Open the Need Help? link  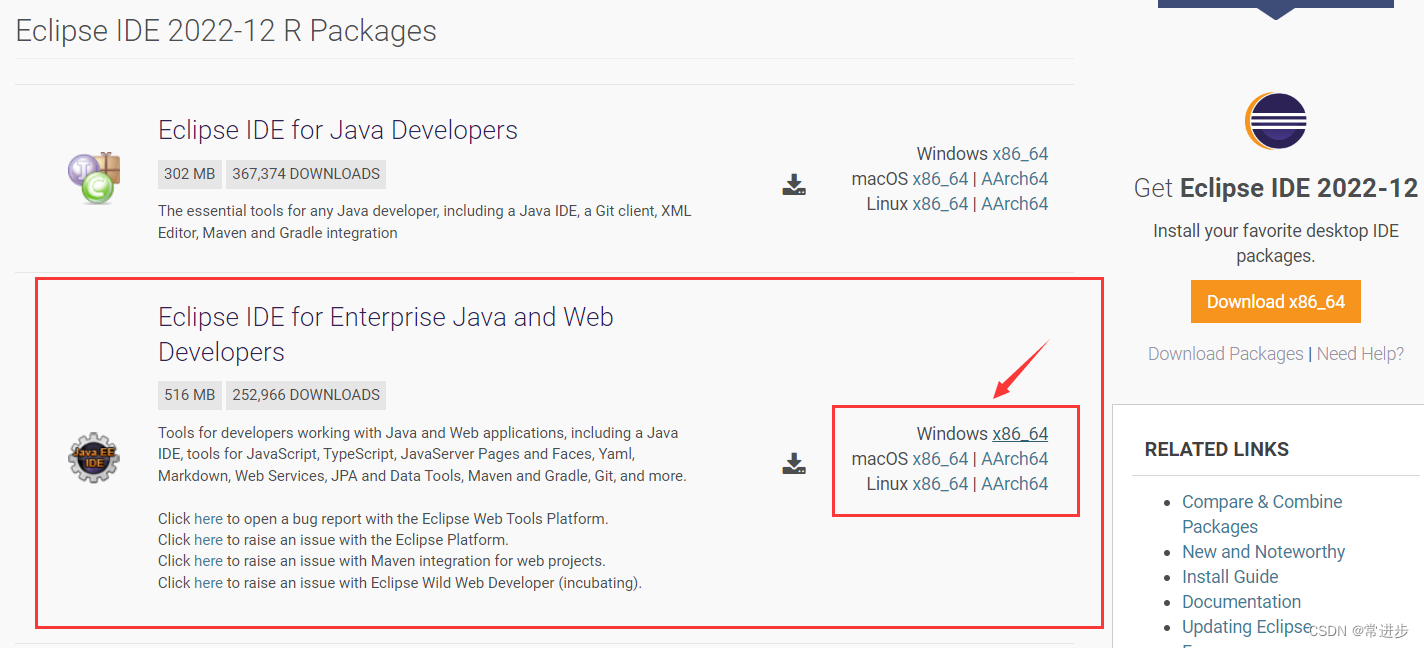[1360, 354]
